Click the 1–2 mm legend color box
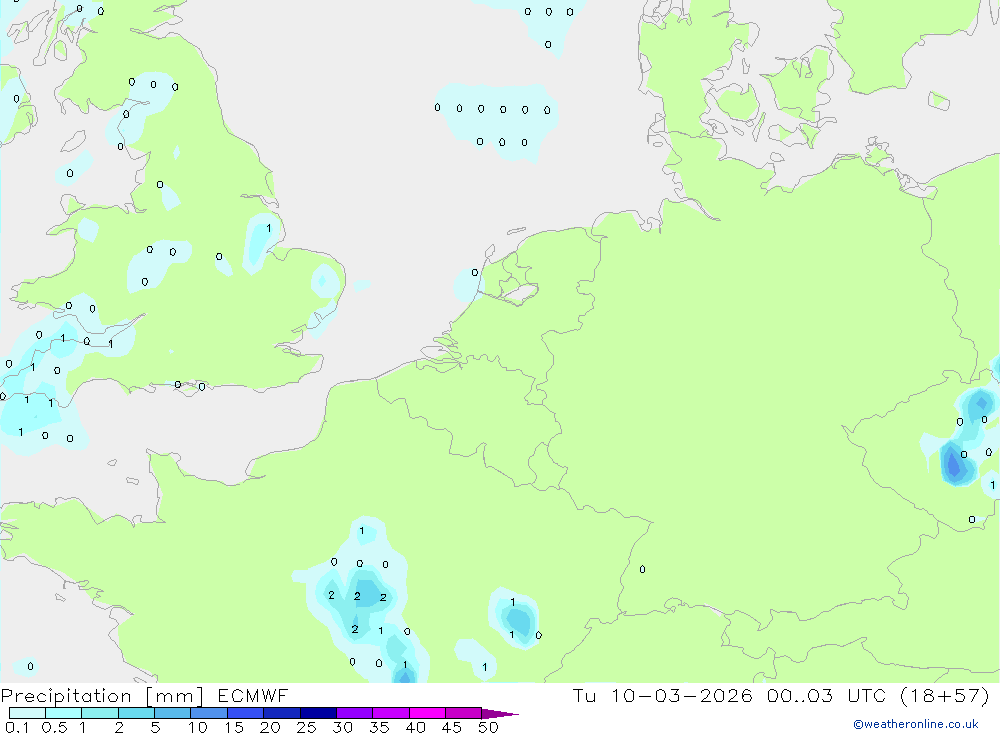This screenshot has width=1000, height=733. [100, 713]
